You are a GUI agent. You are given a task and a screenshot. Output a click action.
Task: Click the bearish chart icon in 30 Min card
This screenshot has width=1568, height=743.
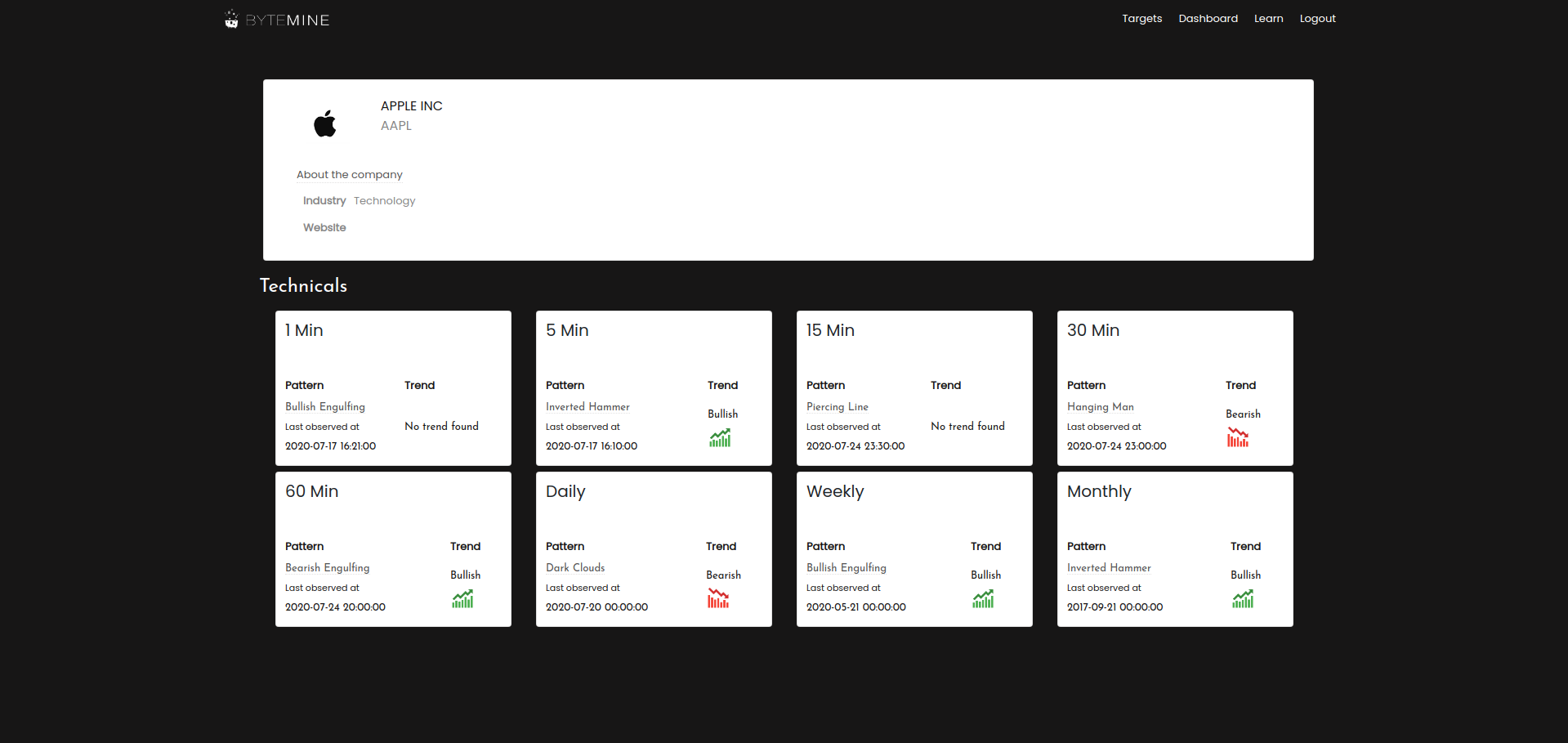pyautogui.click(x=1238, y=438)
